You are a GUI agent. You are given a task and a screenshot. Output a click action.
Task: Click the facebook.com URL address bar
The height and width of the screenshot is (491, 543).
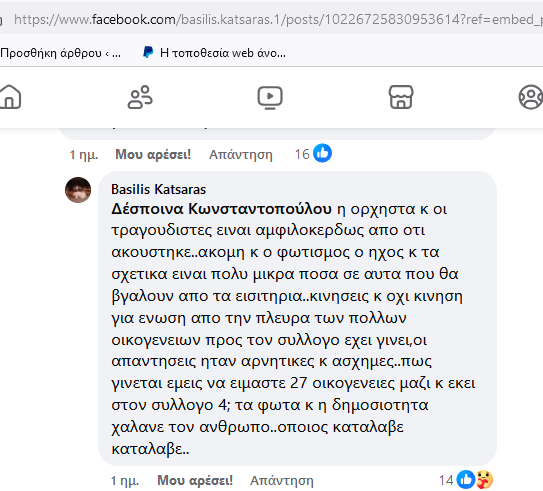click(277, 19)
